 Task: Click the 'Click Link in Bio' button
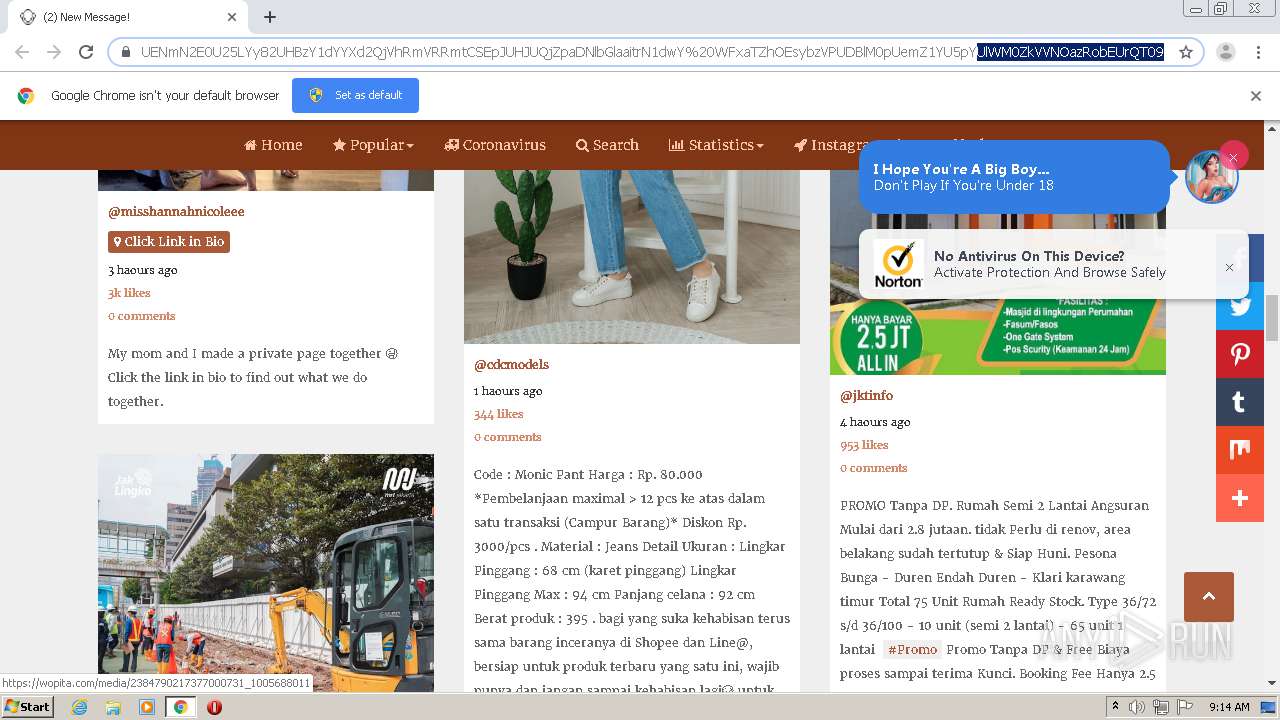point(169,242)
